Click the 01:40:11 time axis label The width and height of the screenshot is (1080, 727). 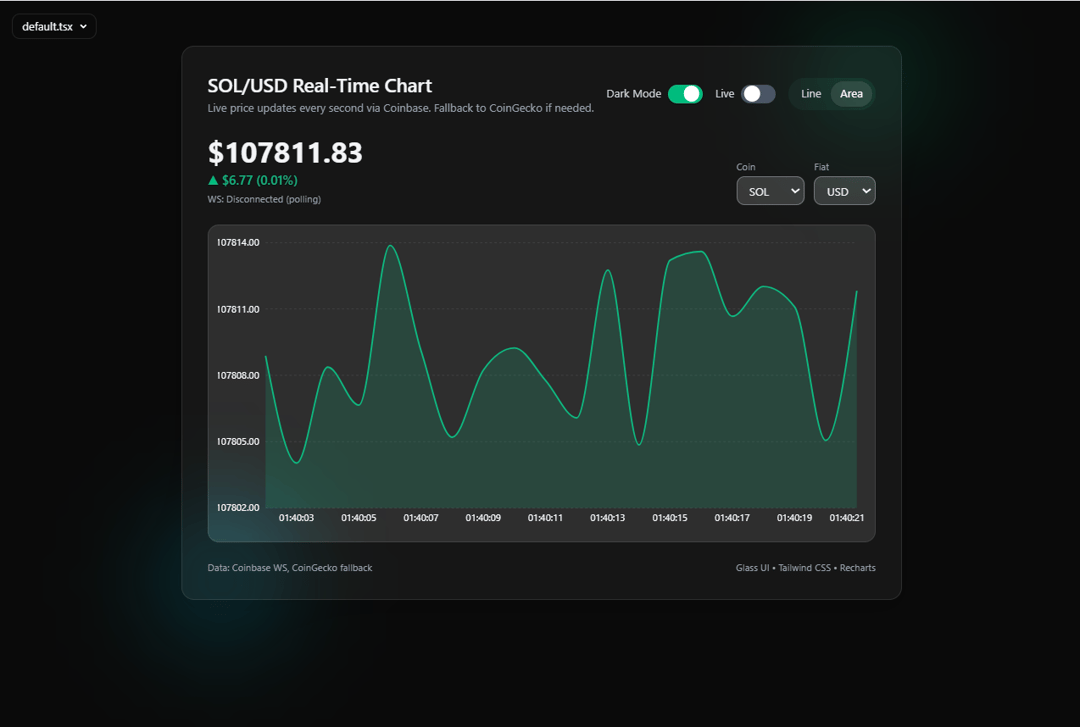click(546, 518)
